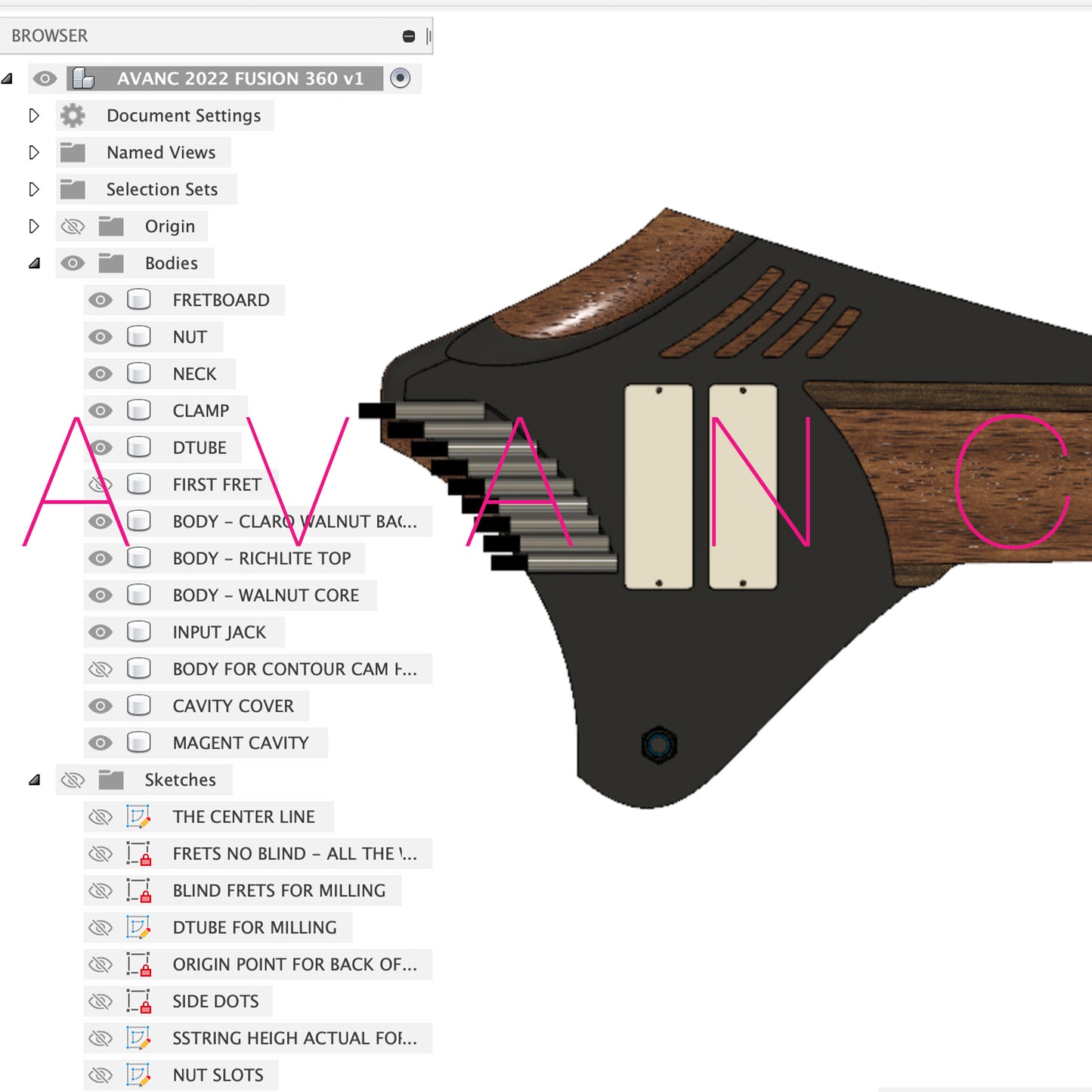Hide the NECK body via eye icon
Screen dimensions: 1092x1092
100,374
